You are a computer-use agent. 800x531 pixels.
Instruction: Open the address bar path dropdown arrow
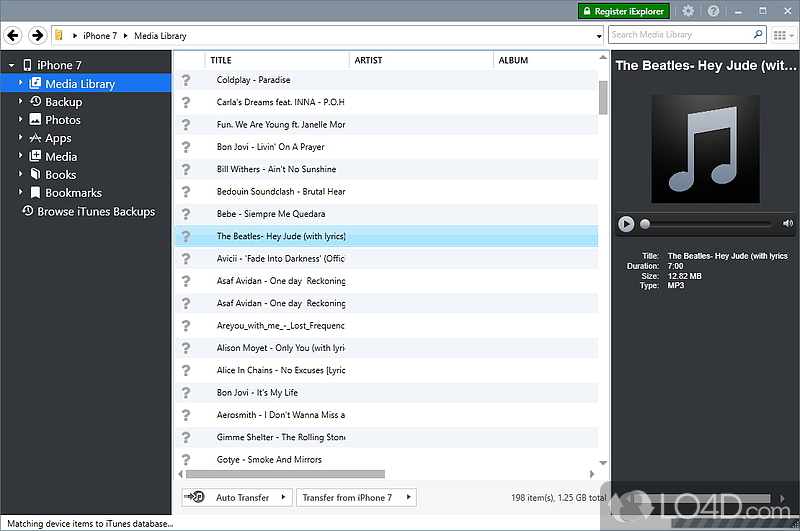tap(598, 36)
